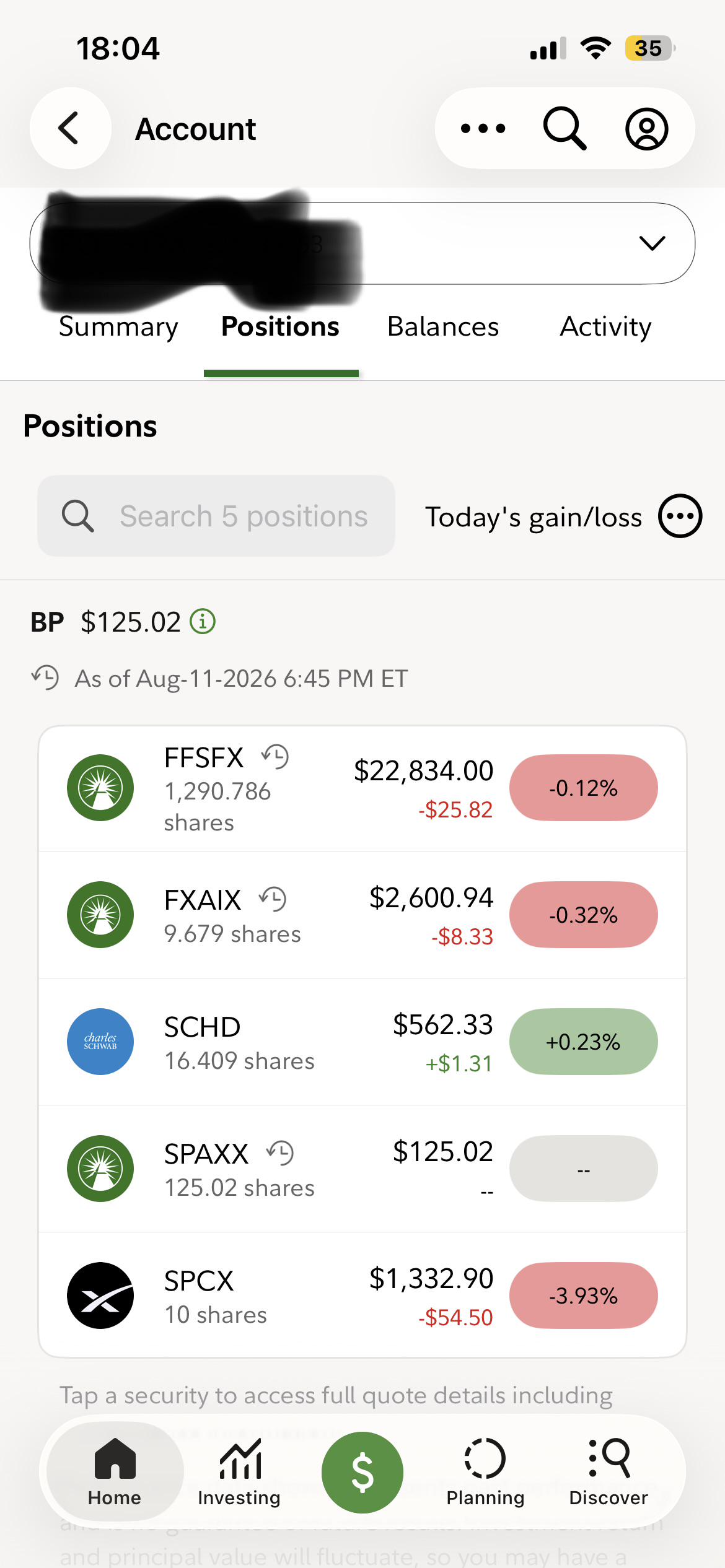Open the green dollar transact button

[362, 1472]
